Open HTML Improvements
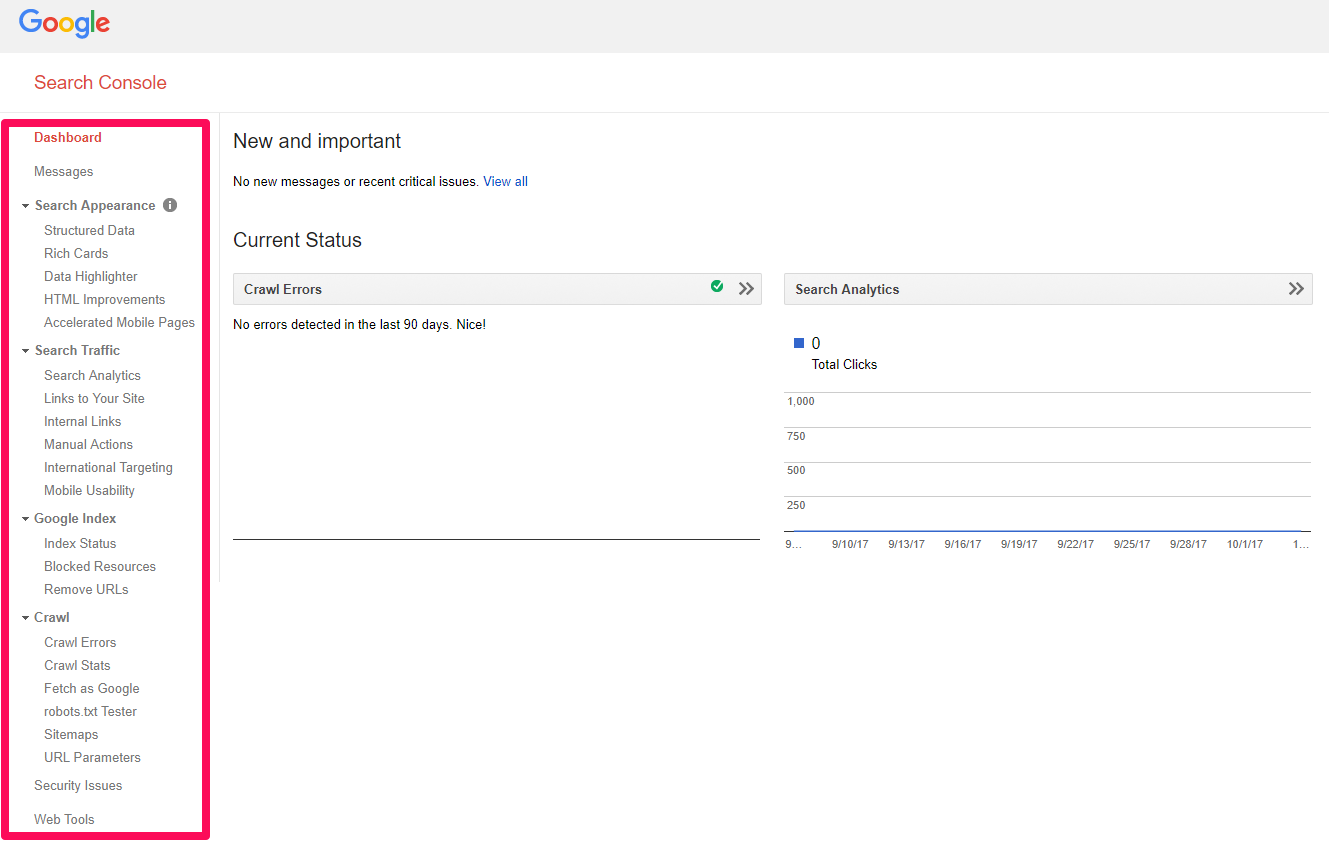1329x855 pixels. click(x=105, y=299)
